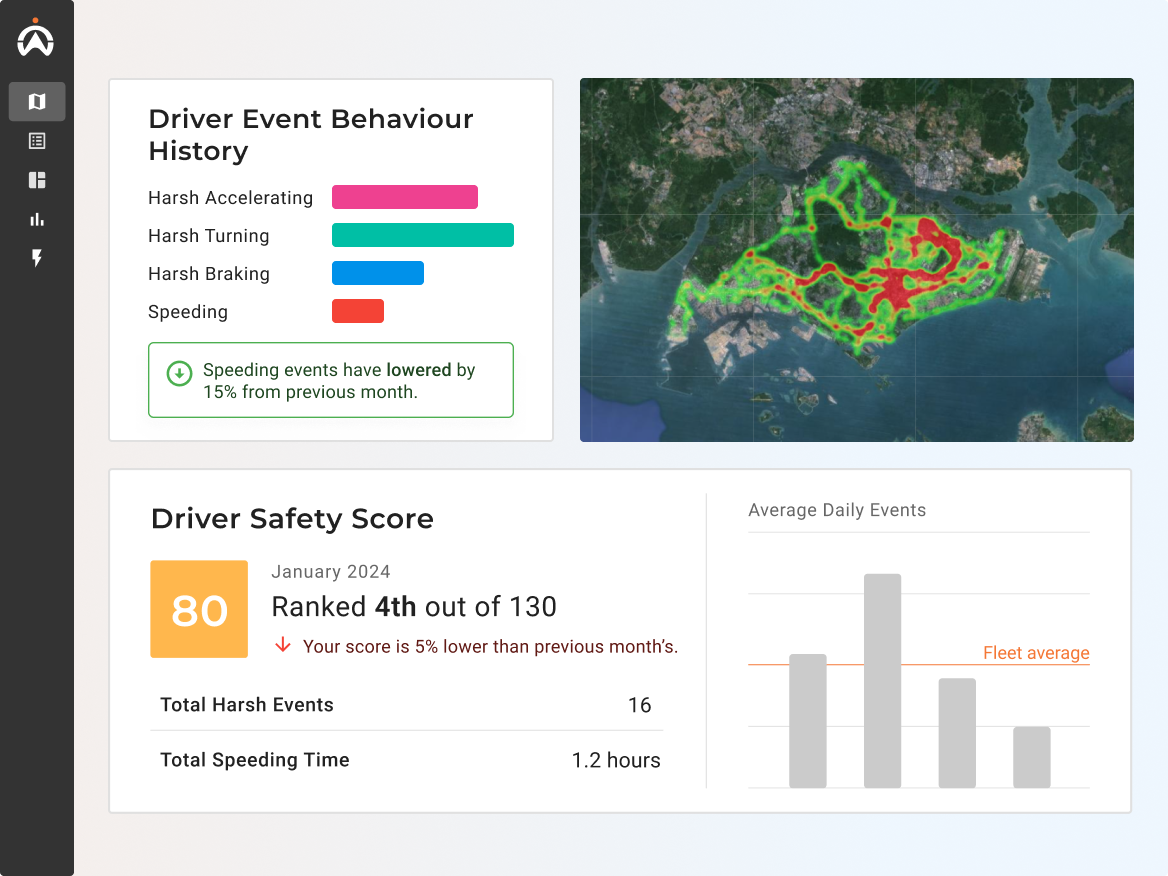Click the app logo in sidebar

36,39
